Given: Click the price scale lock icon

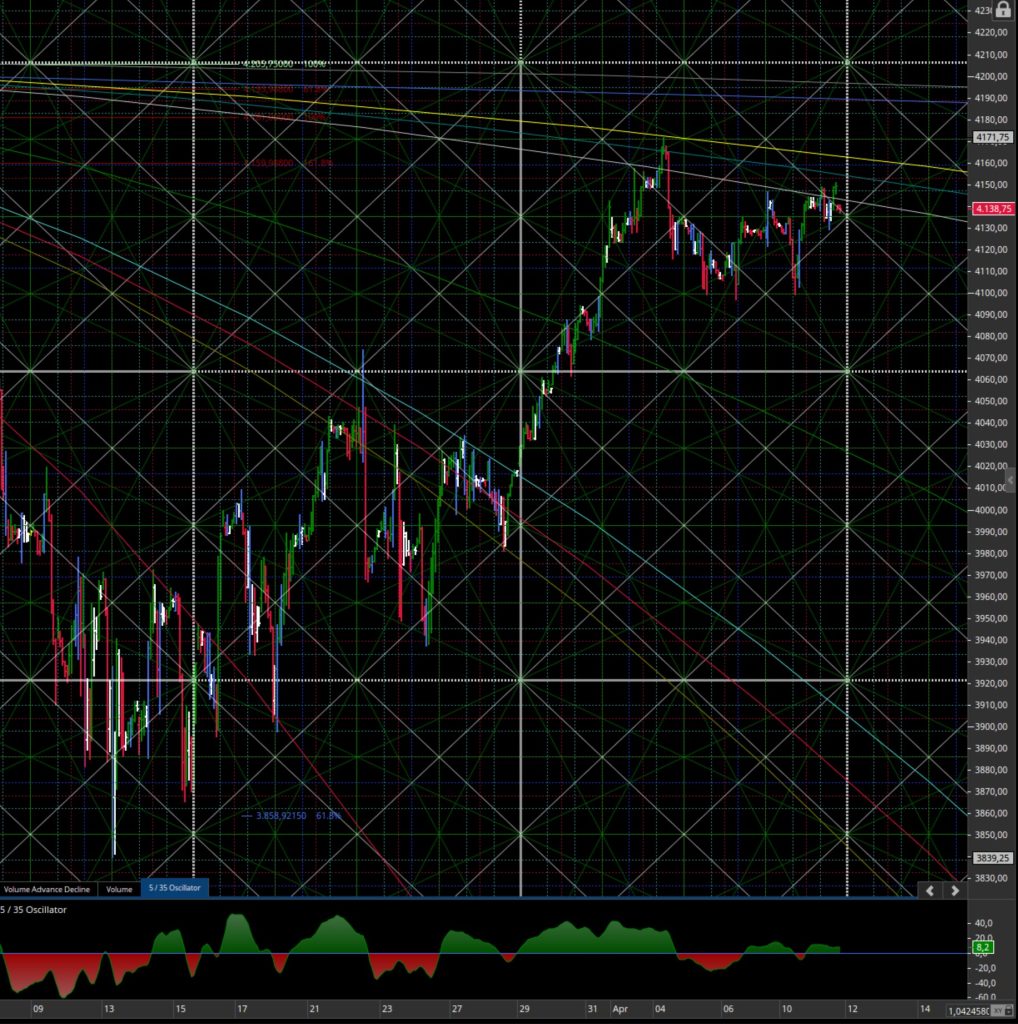Looking at the screenshot, I should [1002, 9].
